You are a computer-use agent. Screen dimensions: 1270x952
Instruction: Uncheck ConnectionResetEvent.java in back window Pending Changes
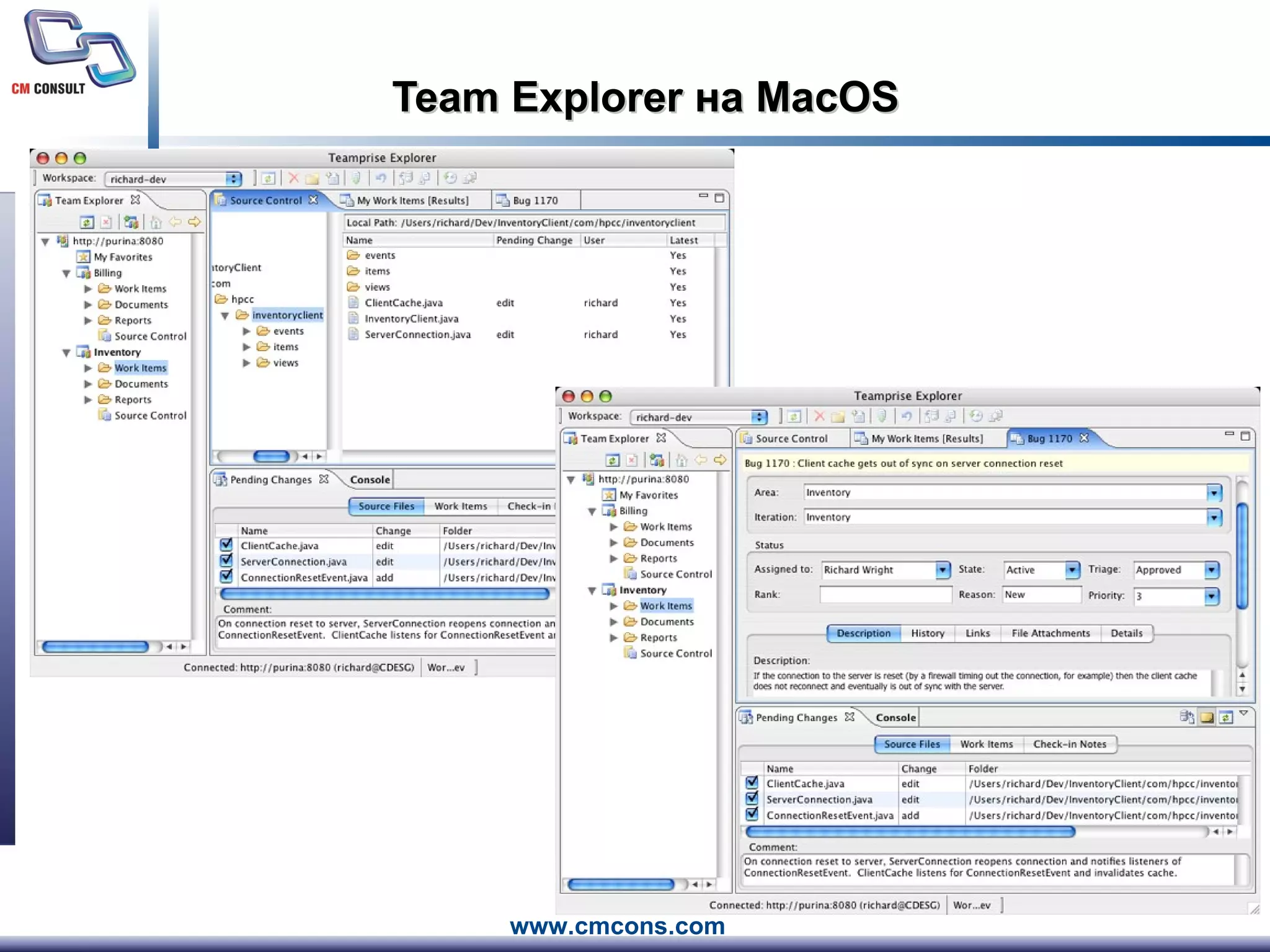point(226,576)
